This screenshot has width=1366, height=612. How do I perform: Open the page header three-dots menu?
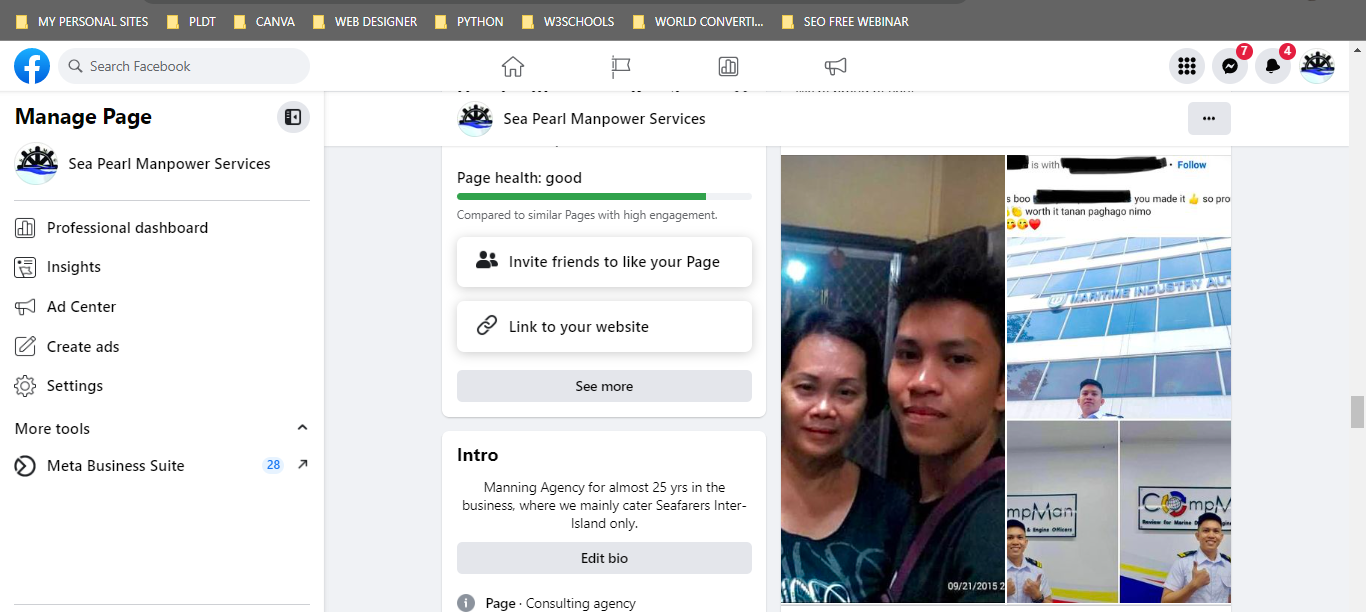pos(1209,118)
